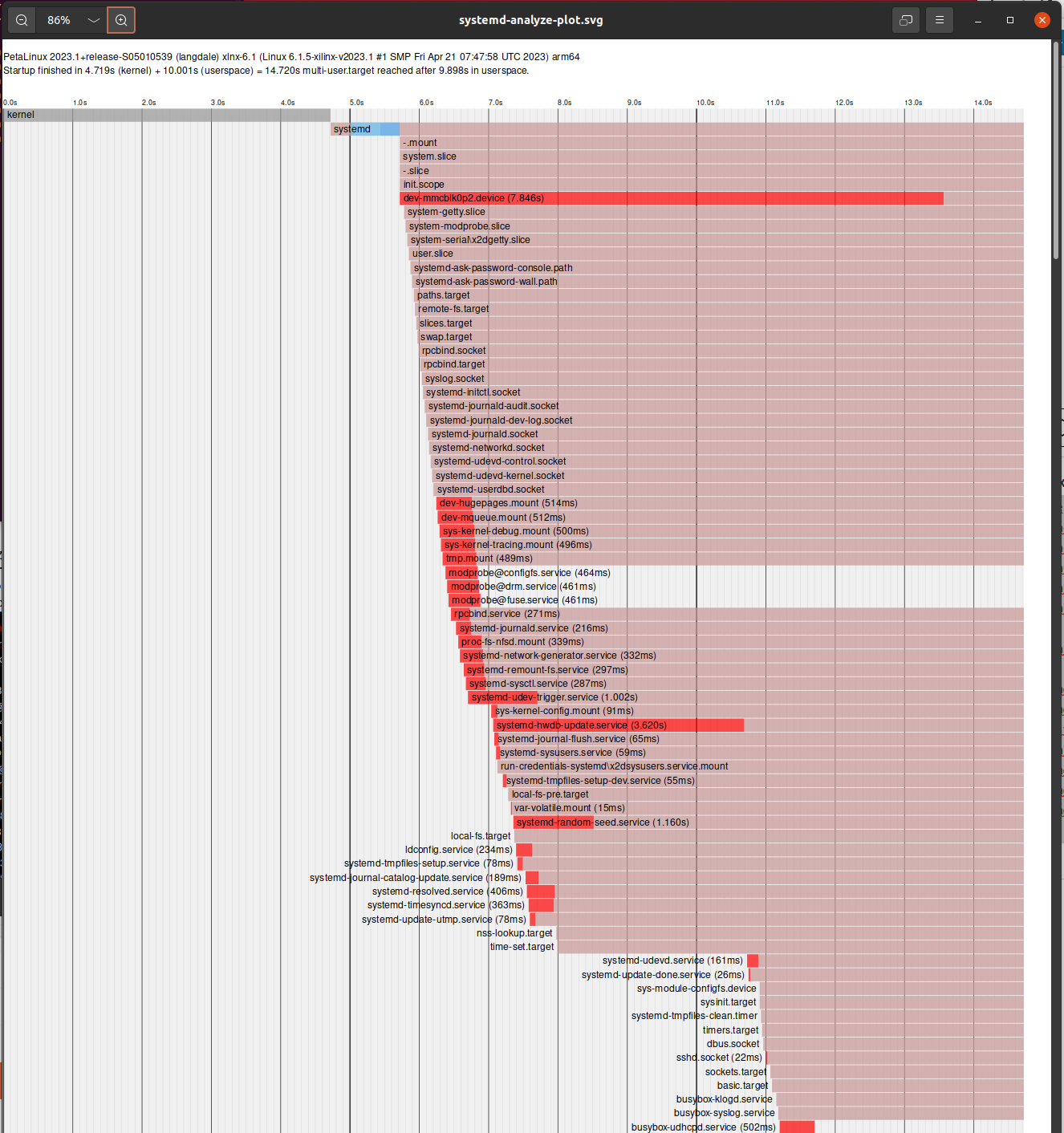Close the systemd-analyze-plot.svg window
Image resolution: width=1064 pixels, height=1133 pixels.
pyautogui.click(x=1042, y=20)
